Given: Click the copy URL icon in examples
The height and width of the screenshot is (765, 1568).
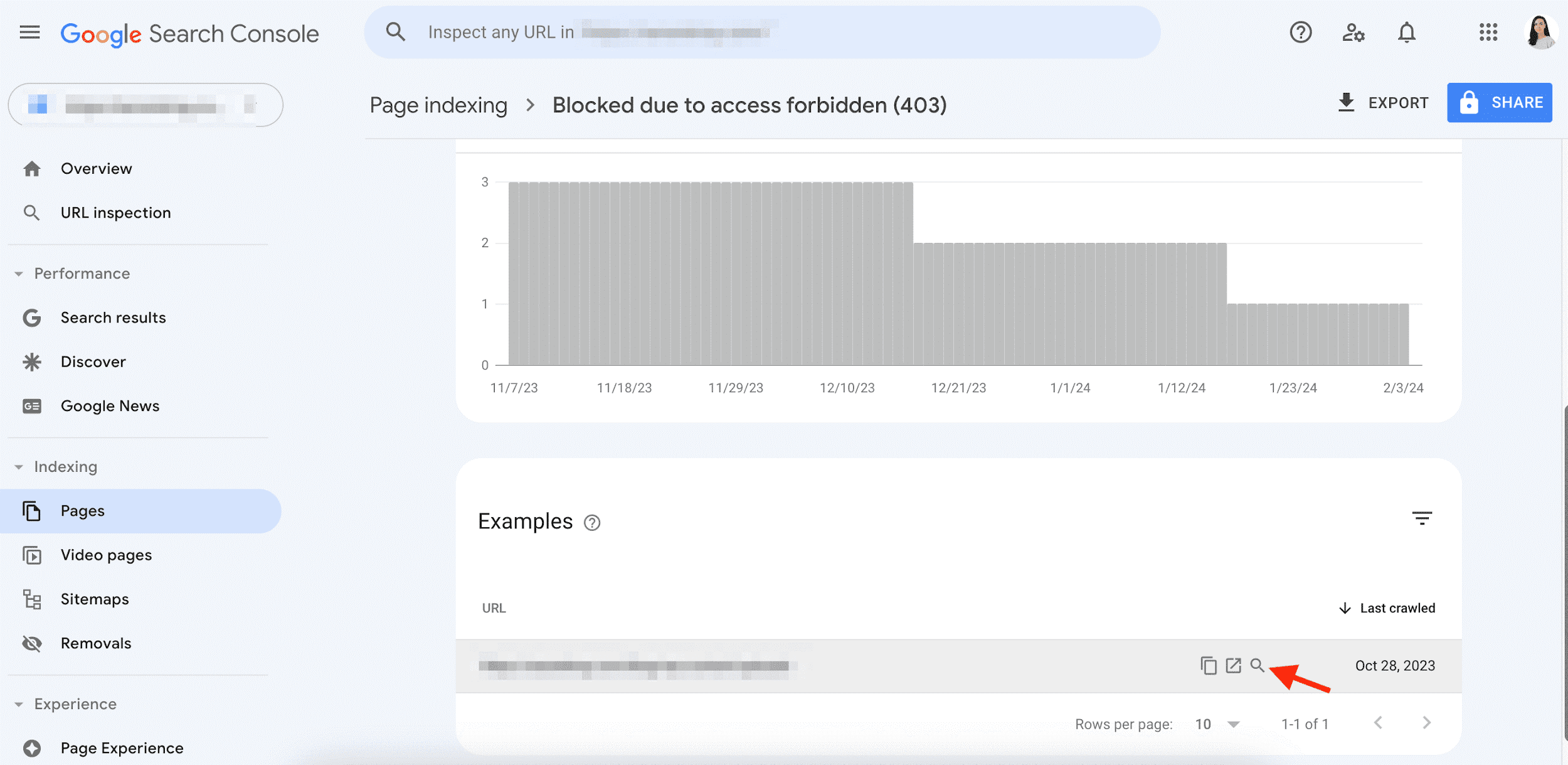Looking at the screenshot, I should pos(1207,665).
